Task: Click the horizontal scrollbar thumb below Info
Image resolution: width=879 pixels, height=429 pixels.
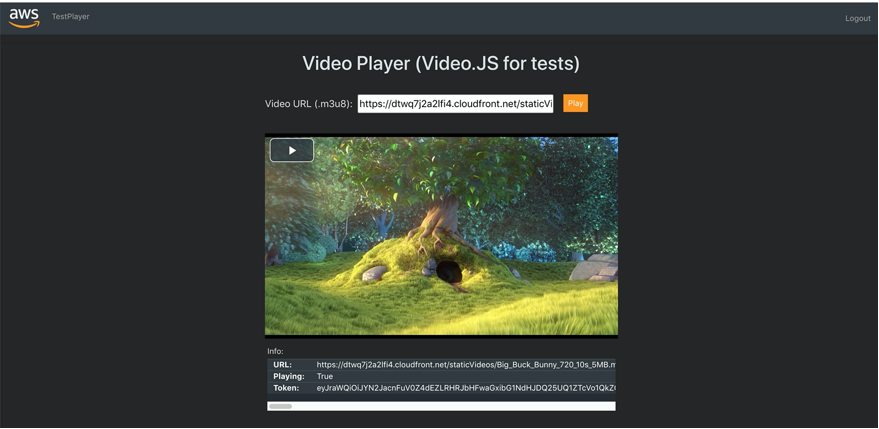Action: click(x=280, y=406)
